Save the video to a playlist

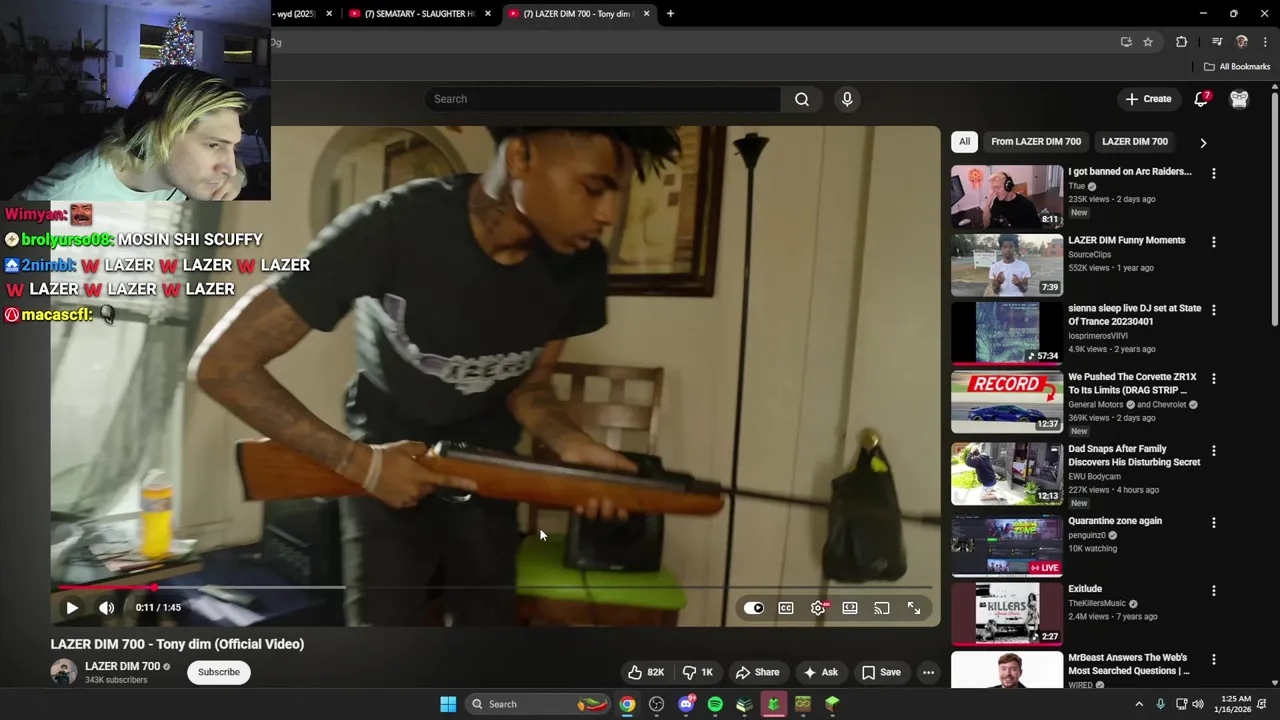(881, 672)
